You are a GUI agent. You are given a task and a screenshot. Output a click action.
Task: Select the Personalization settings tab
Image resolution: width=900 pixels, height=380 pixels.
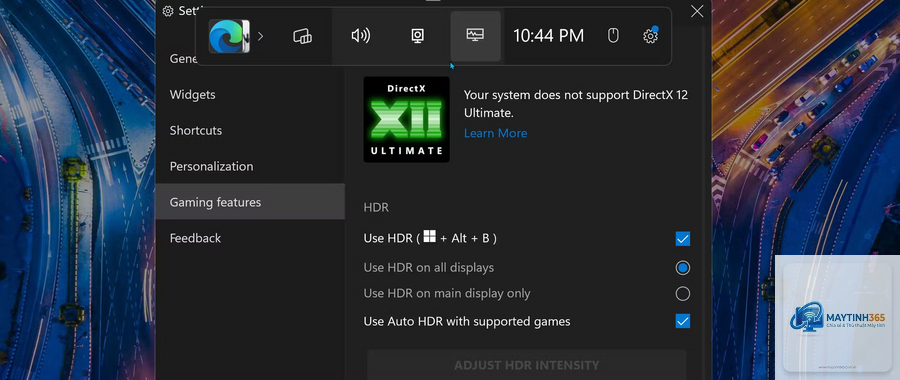(x=250, y=166)
